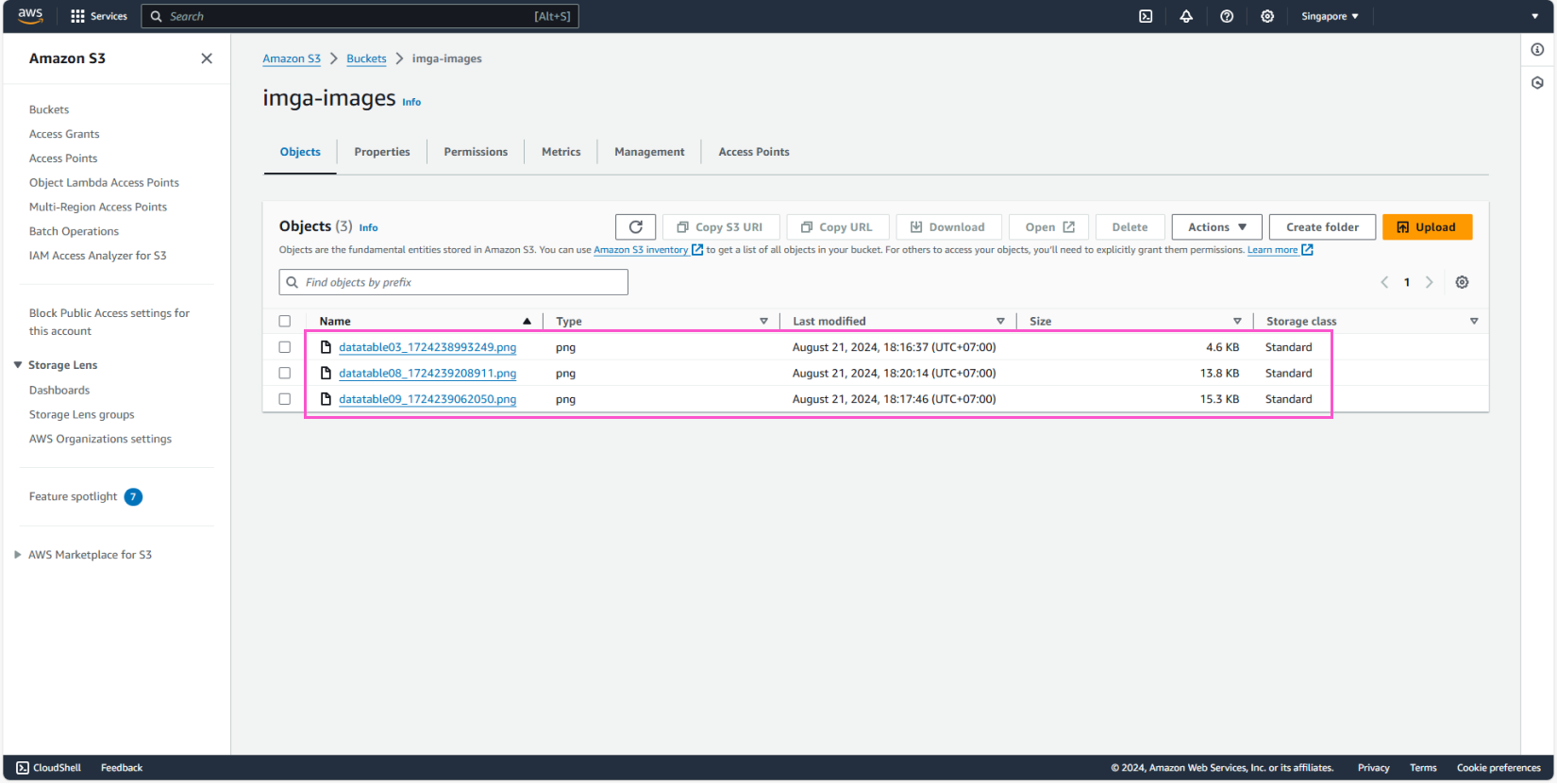Image resolution: width=1557 pixels, height=784 pixels.
Task: Open the AWS home logo
Action: click(30, 16)
